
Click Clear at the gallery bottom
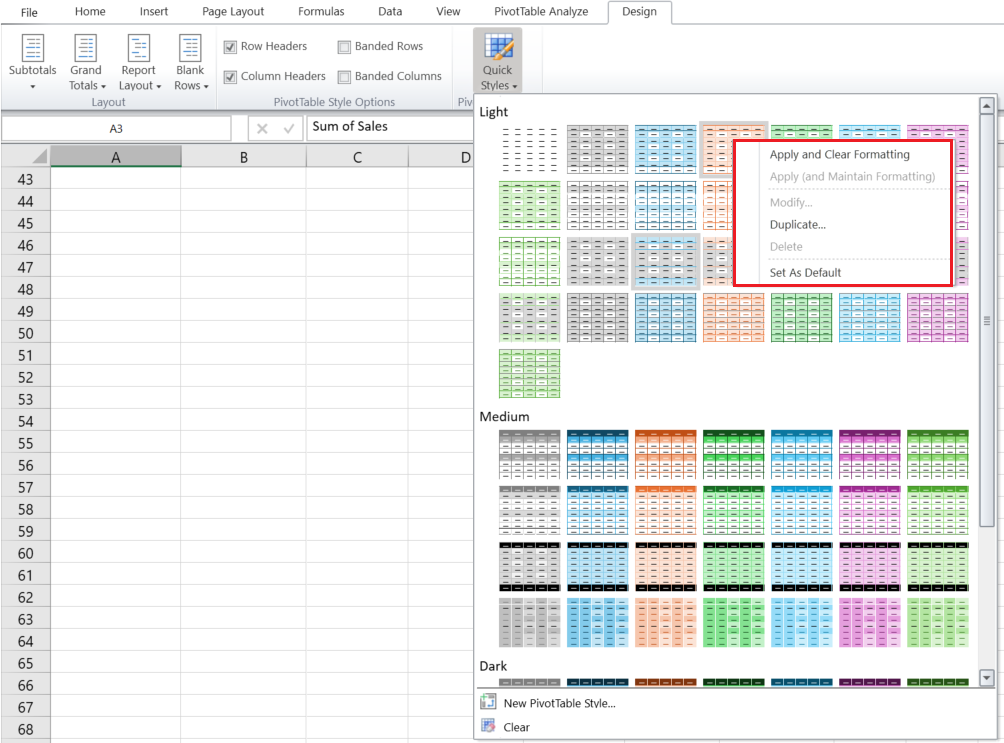click(516, 728)
